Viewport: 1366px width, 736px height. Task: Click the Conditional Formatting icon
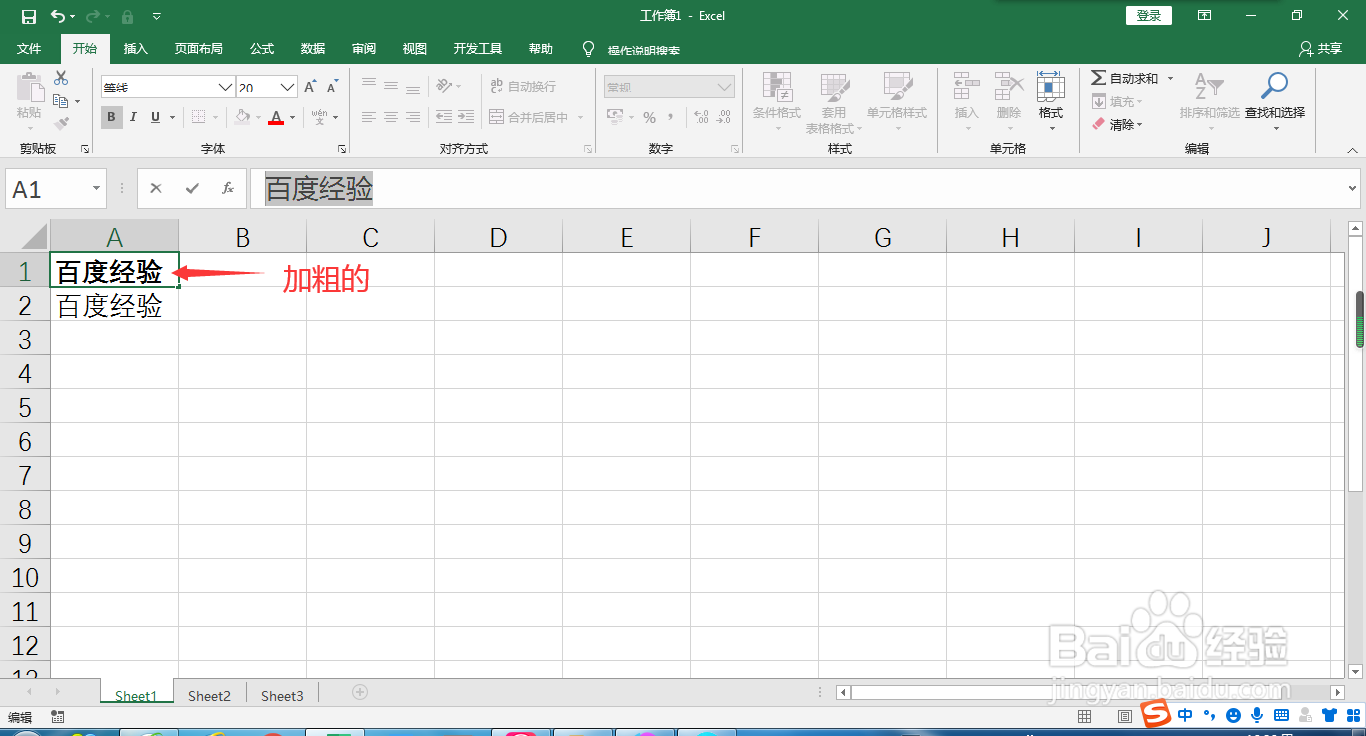[777, 87]
